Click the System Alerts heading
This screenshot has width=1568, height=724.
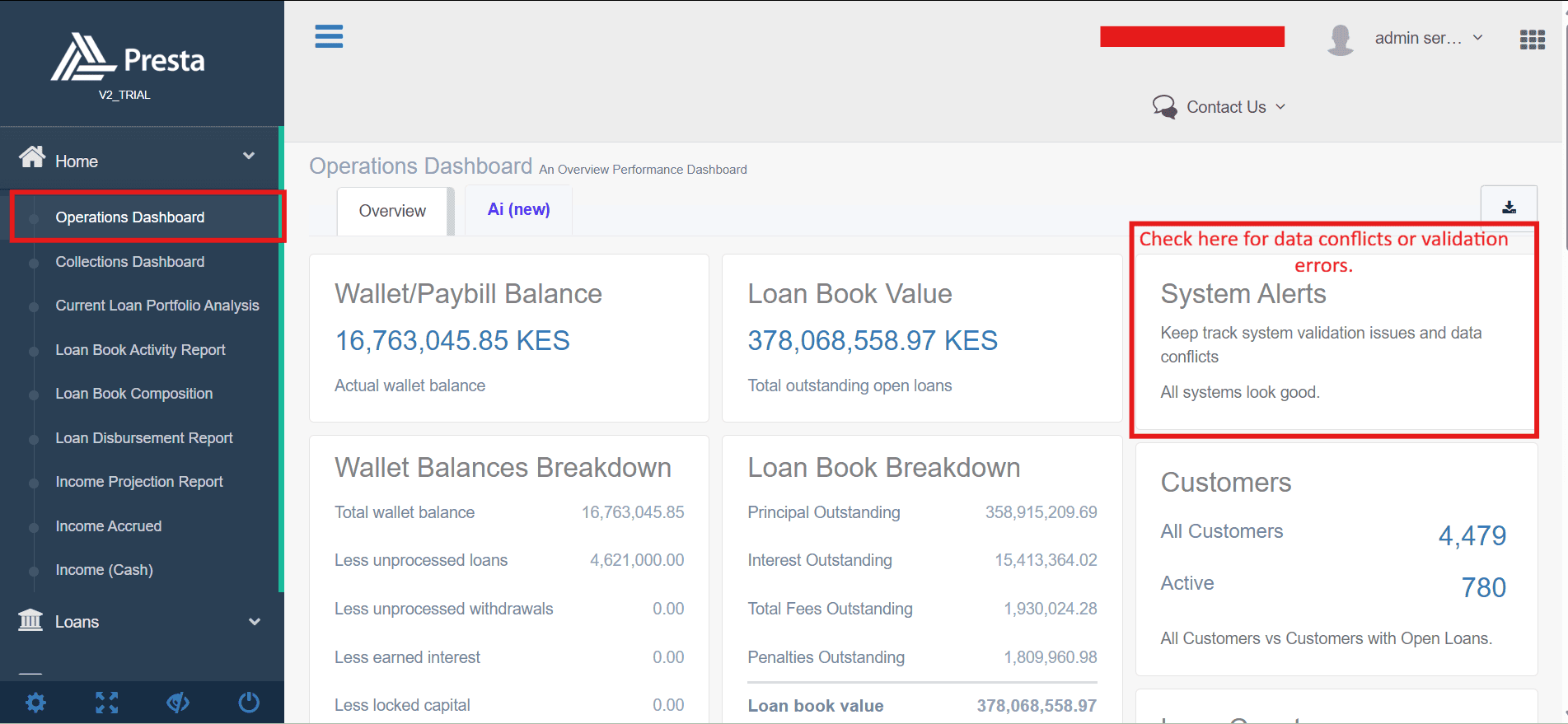click(x=1243, y=294)
